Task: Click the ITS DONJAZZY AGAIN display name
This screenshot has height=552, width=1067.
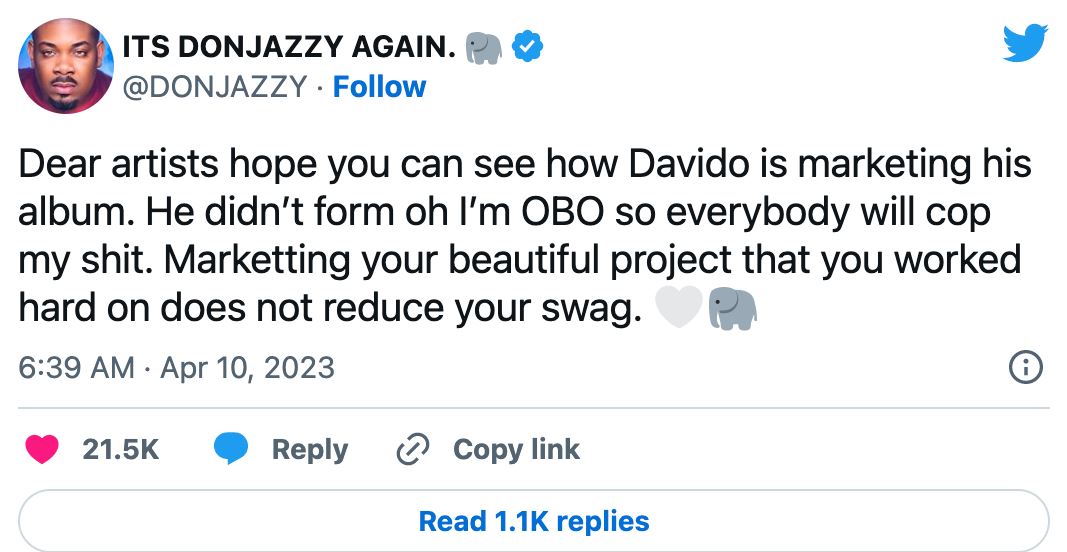Action: 289,46
